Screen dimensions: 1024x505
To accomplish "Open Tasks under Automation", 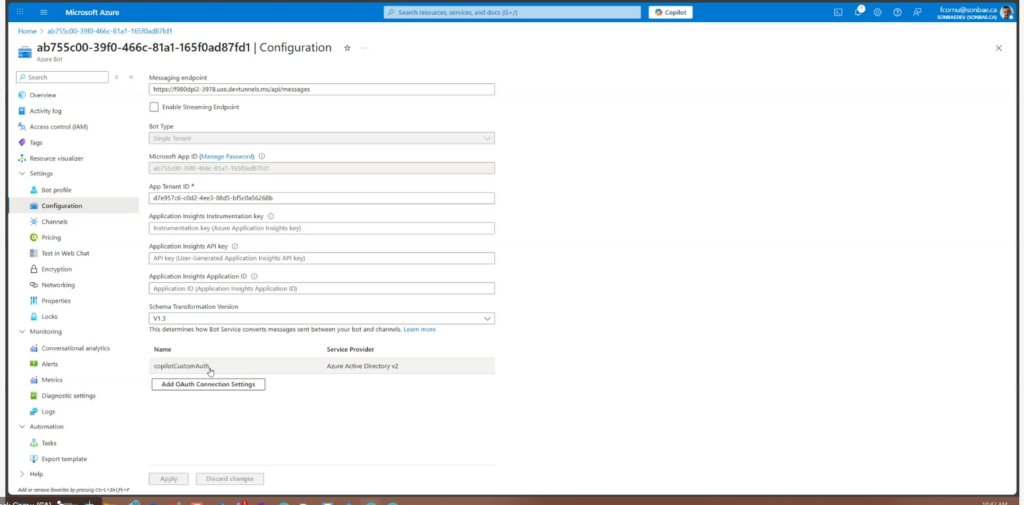I will (x=49, y=443).
